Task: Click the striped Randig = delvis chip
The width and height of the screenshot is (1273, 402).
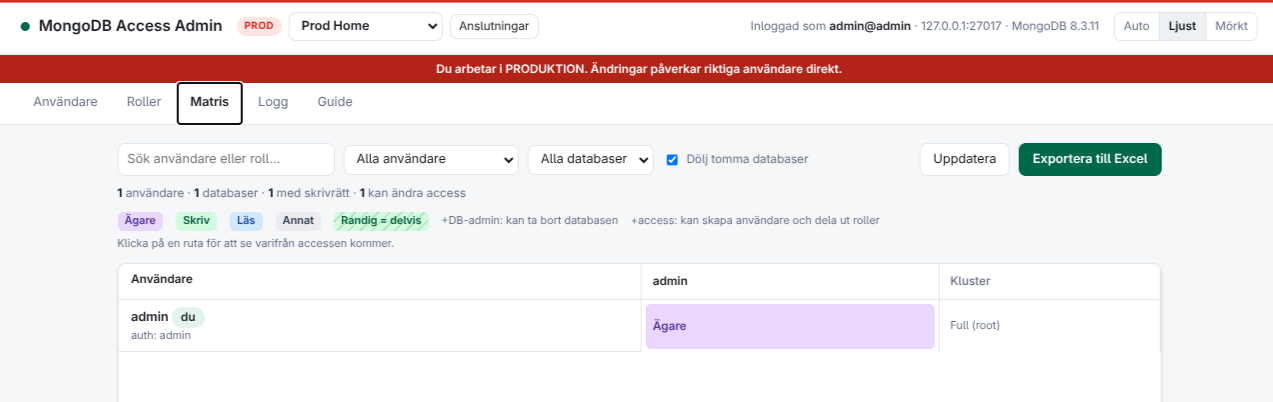Action: click(x=381, y=221)
